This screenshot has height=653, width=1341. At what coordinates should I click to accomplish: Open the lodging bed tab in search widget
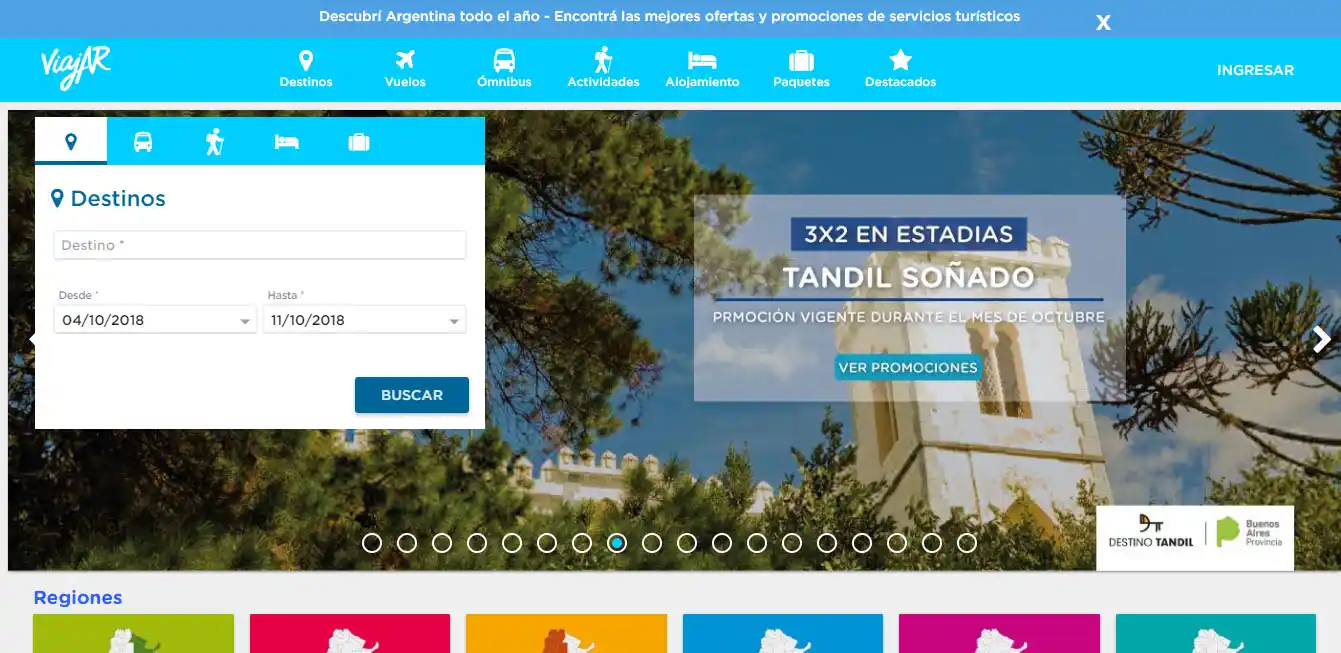click(287, 140)
